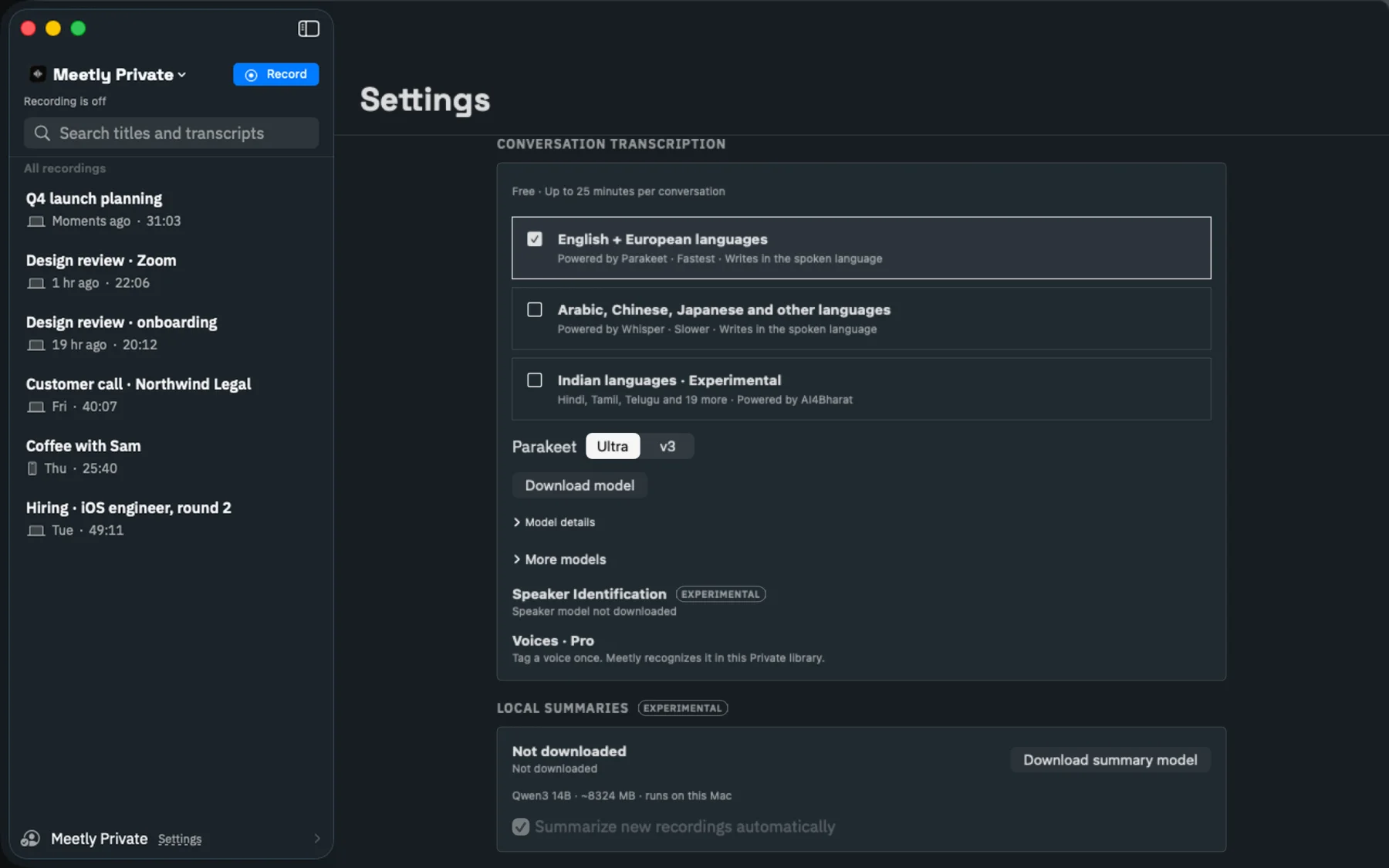Open Customer call · Northwind Legal recording

[x=171, y=394]
